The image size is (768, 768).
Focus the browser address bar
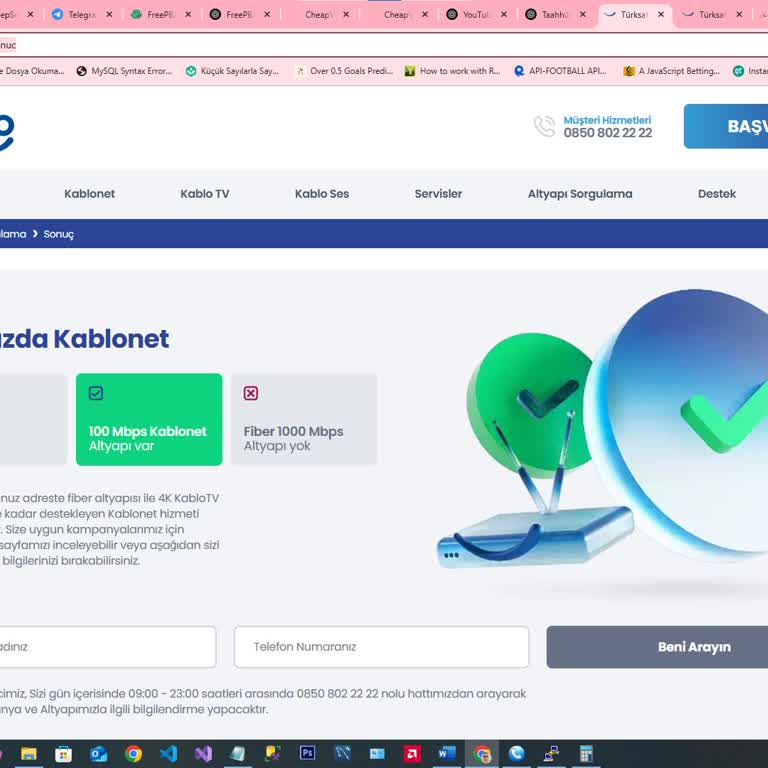(x=384, y=45)
